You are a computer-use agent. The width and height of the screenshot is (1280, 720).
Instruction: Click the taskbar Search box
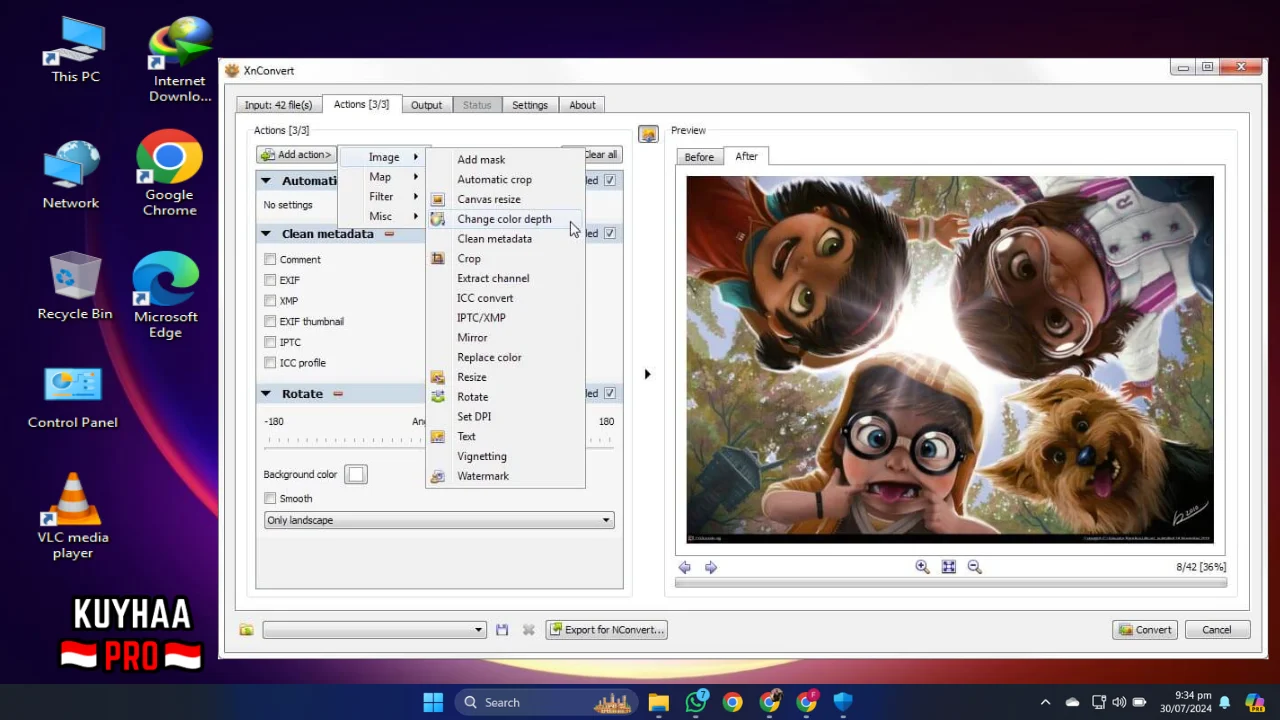(x=545, y=702)
